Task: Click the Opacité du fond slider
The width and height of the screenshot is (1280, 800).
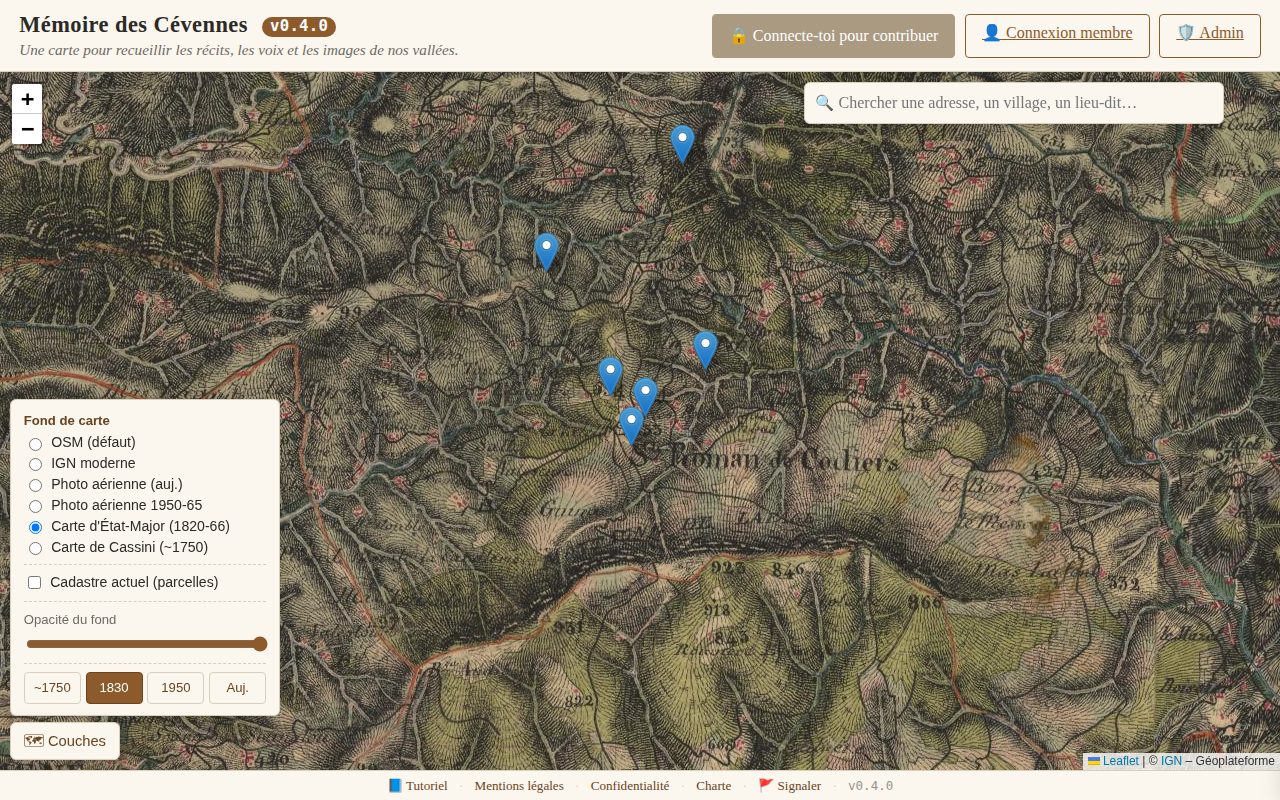Action: click(x=146, y=644)
